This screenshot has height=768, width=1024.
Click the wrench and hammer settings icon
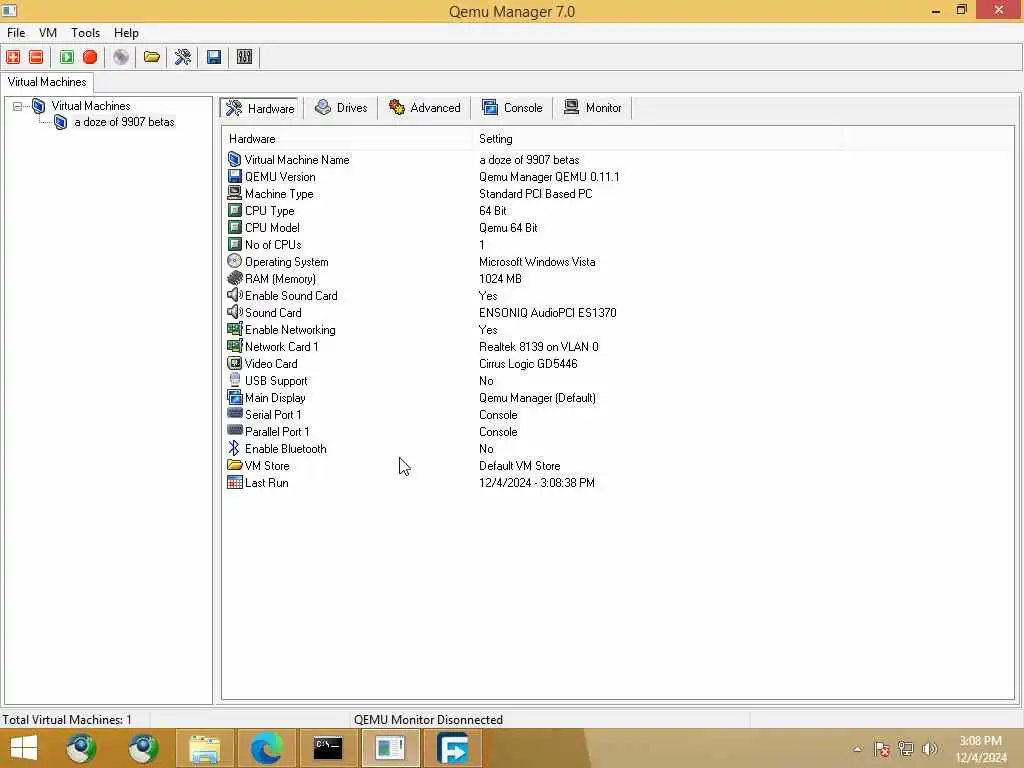pos(183,57)
